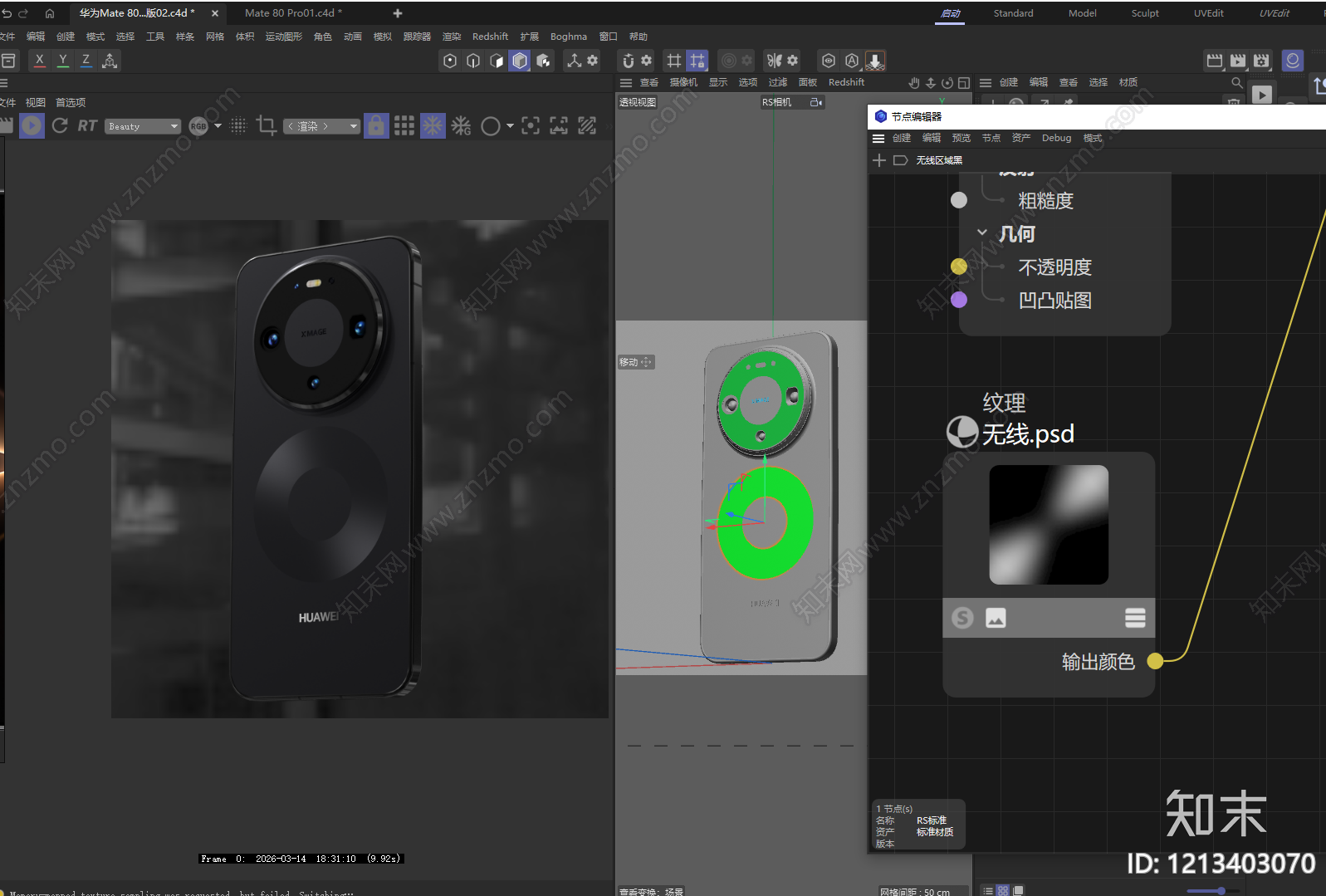Toggle the Z axis lock
Viewport: 1326px width, 896px height.
[86, 61]
